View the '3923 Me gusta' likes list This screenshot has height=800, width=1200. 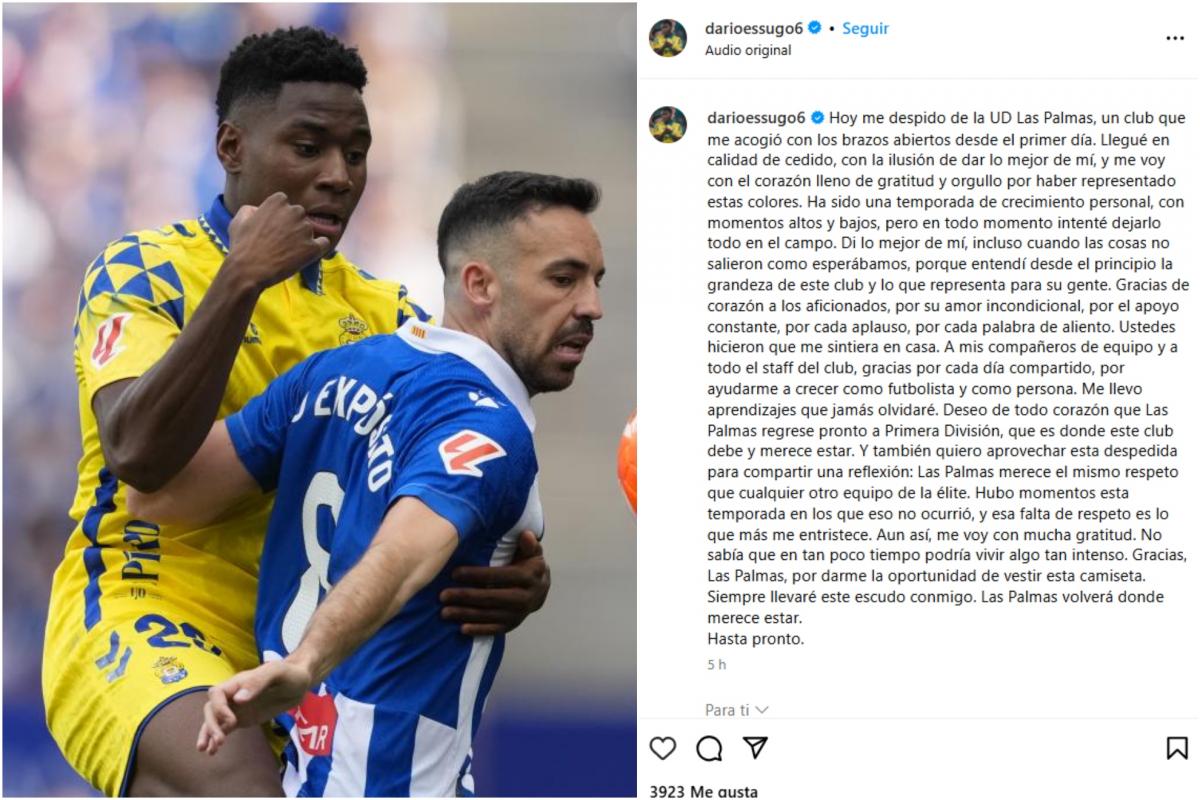703,791
